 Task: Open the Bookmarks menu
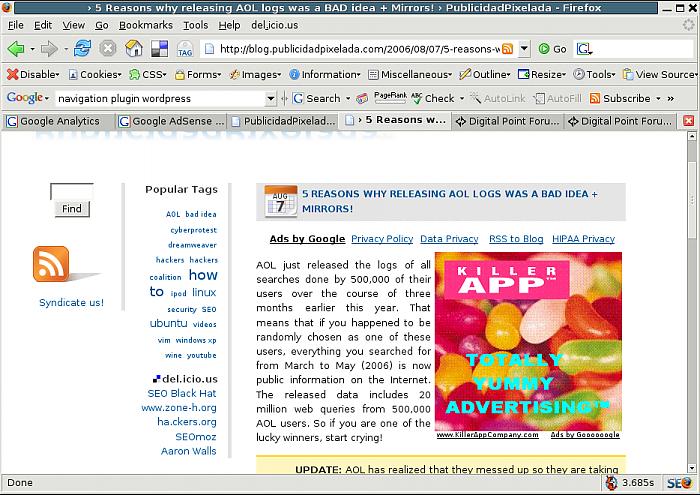(146, 25)
